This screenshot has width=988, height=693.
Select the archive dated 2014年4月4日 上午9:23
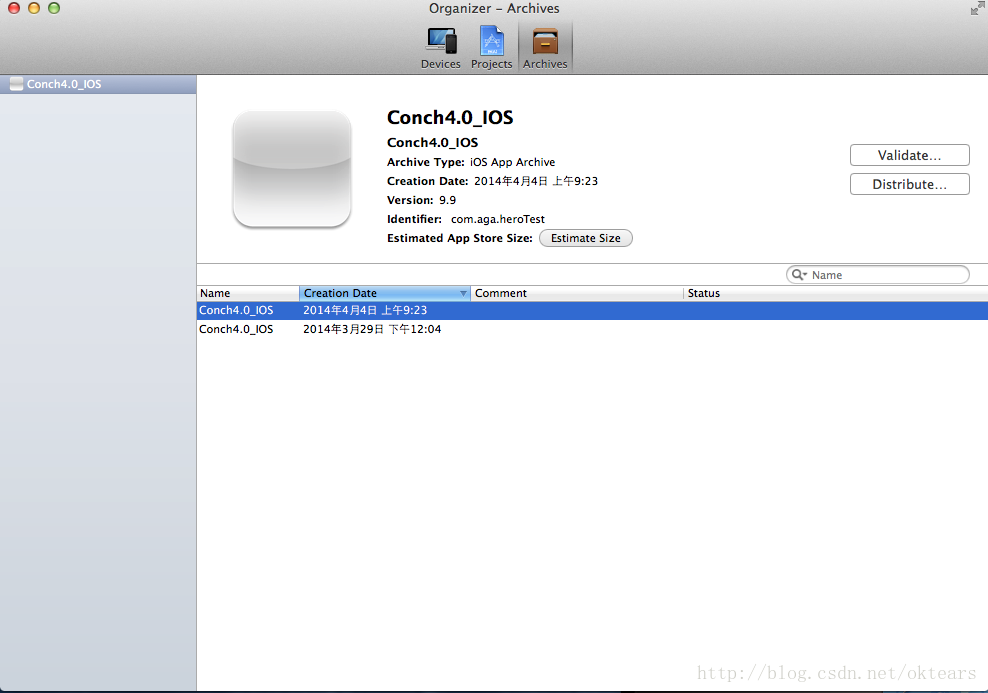(x=592, y=310)
